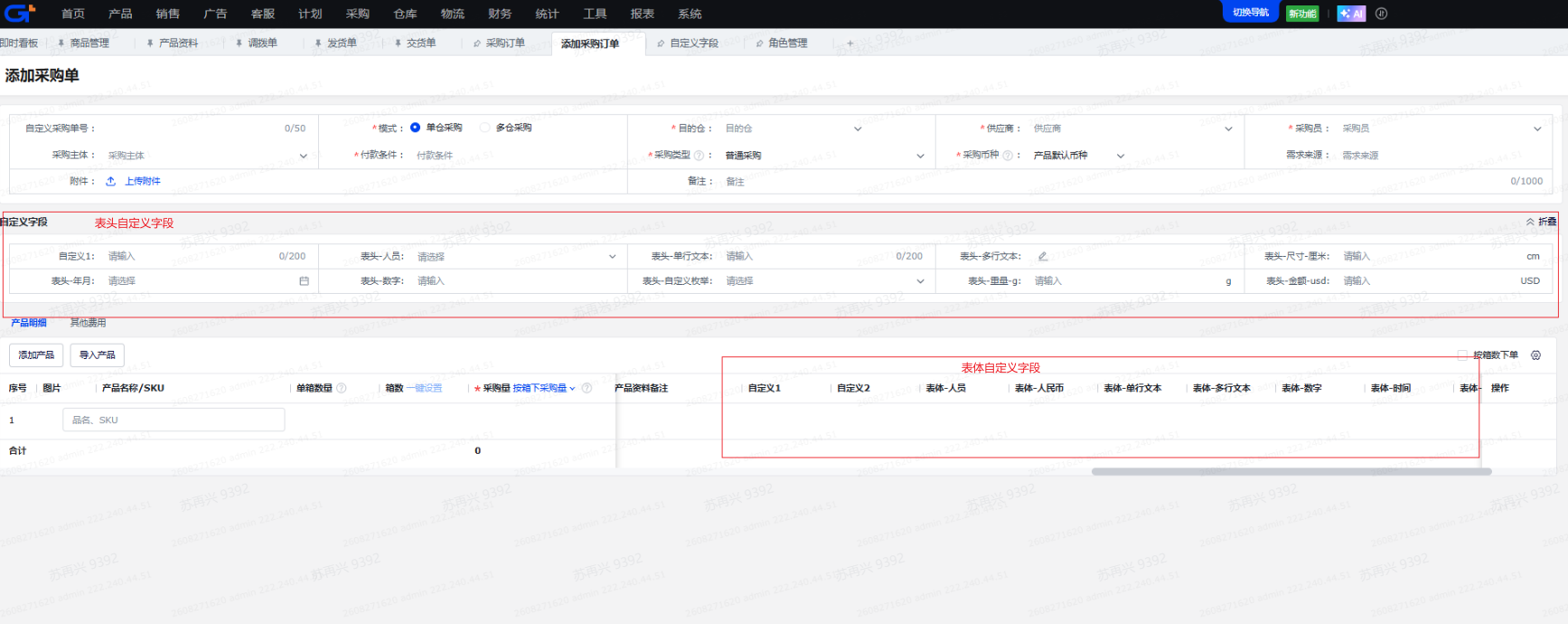Select the 单仓采购 radio option
This screenshot has width=1568, height=624.
coord(415,128)
